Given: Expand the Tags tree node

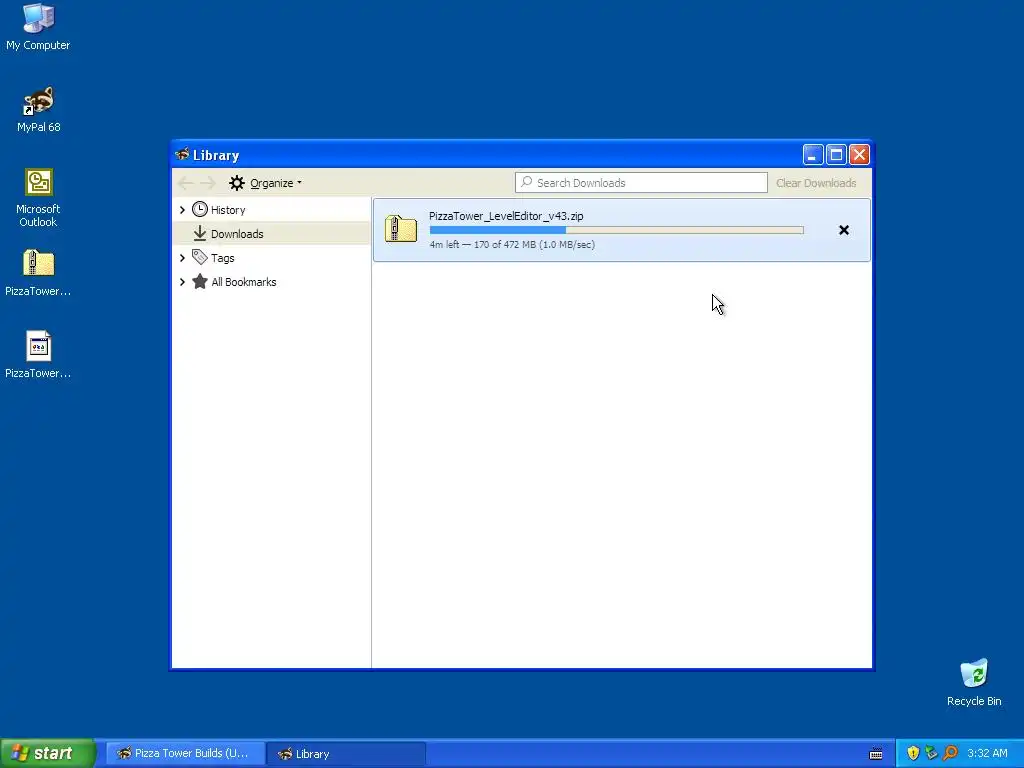Looking at the screenshot, I should pos(182,258).
